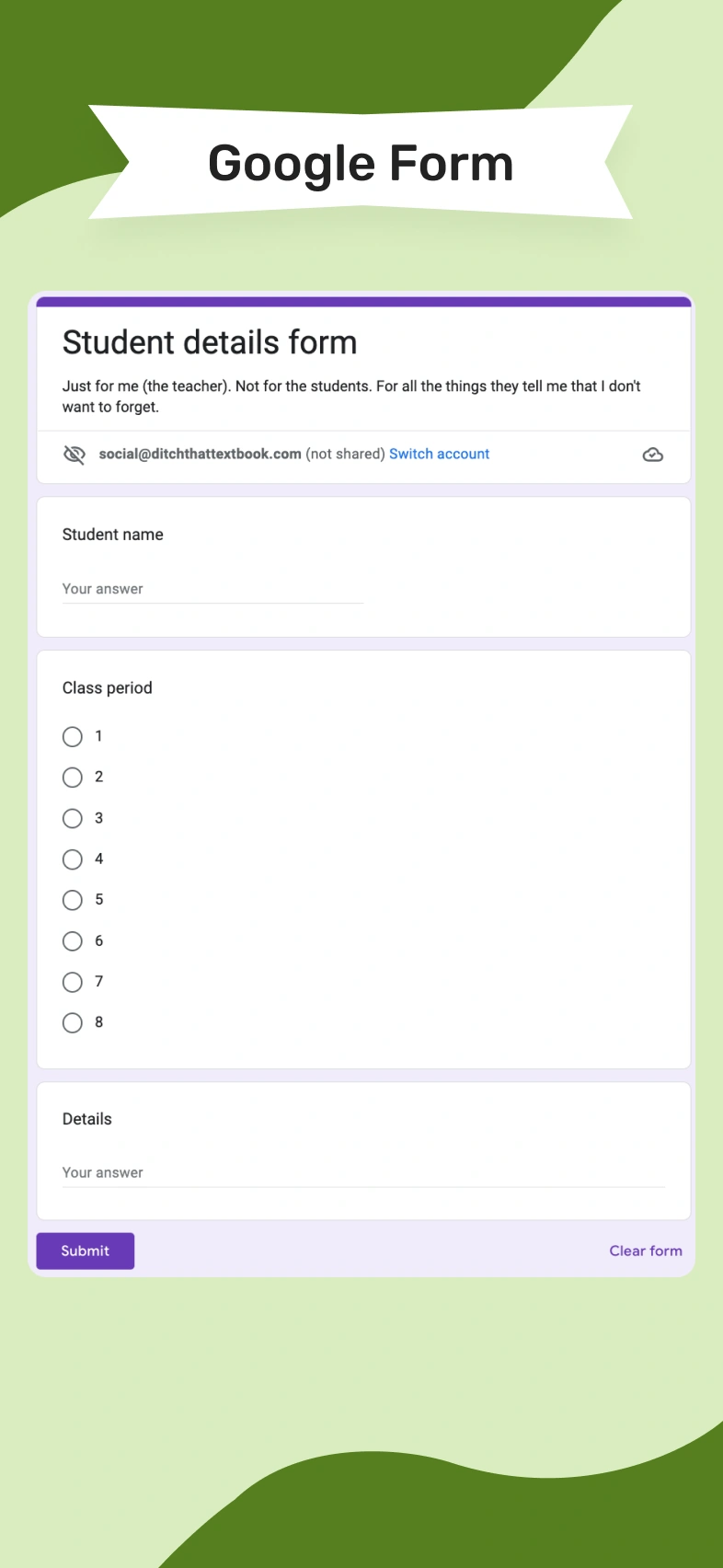Click the Clear form link
The image size is (723, 1568).
pyautogui.click(x=645, y=1251)
